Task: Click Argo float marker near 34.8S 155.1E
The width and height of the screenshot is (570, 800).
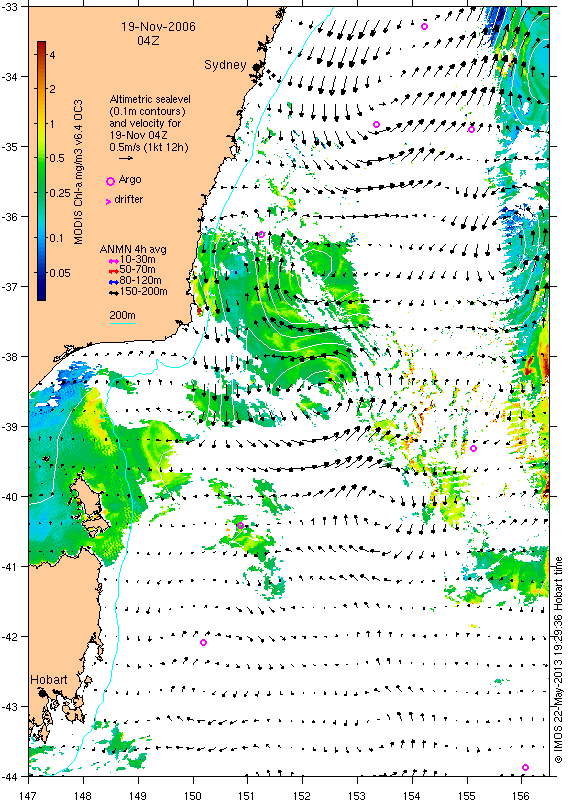Action: [472, 129]
